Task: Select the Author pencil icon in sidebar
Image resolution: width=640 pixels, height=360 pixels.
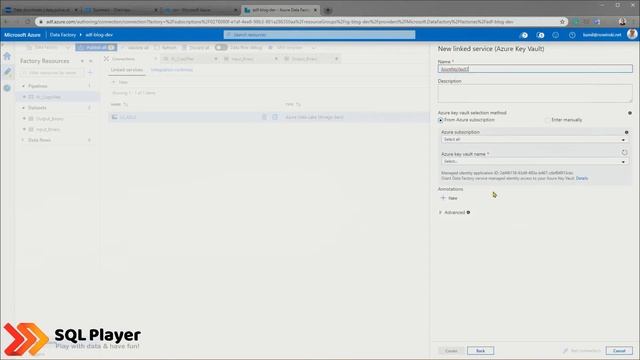Action: coord(7,71)
